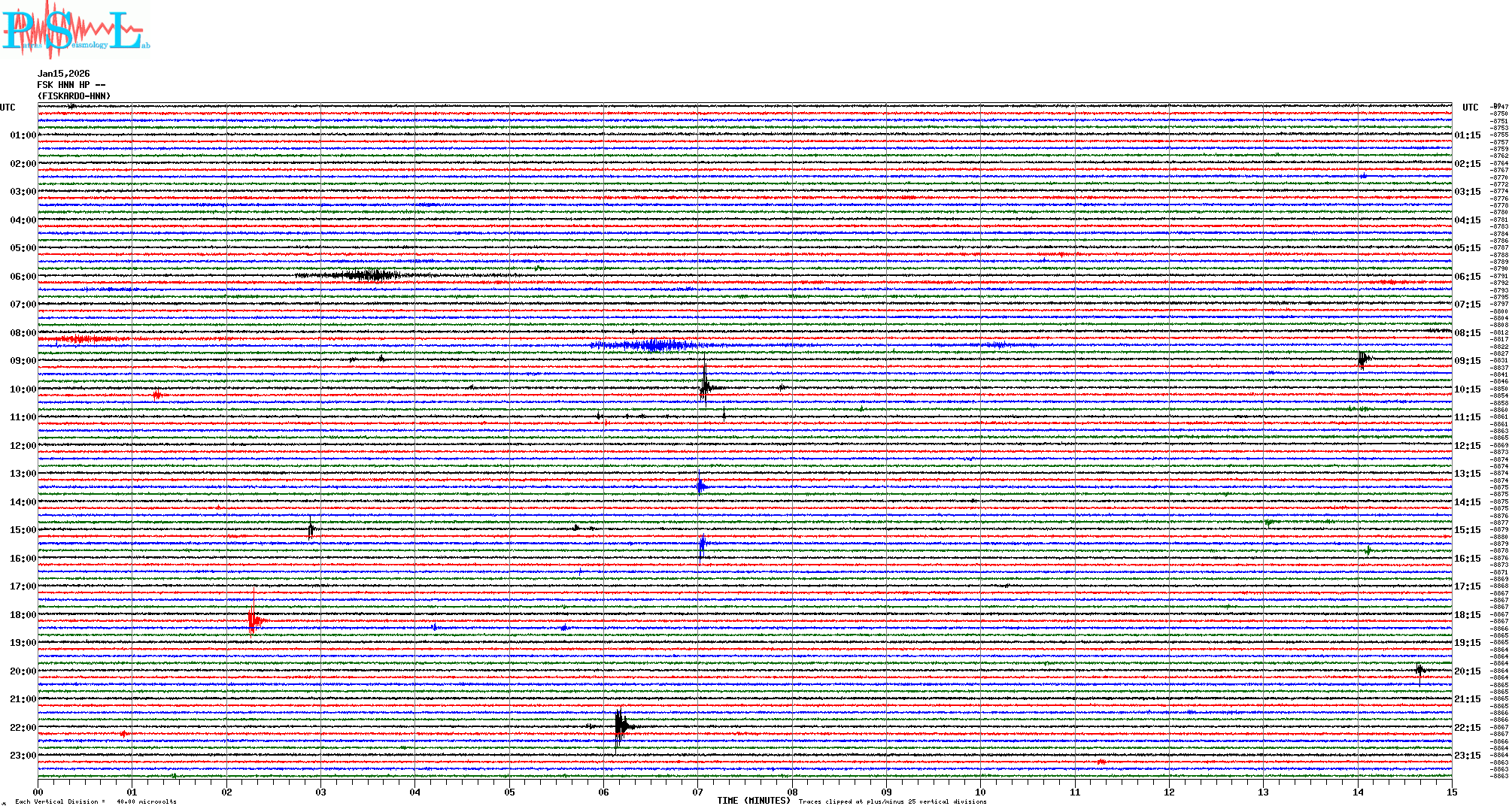Click the red seismic spike on 18:00 row
Image resolution: width=1512 pixels, height=812 pixels.
[254, 620]
